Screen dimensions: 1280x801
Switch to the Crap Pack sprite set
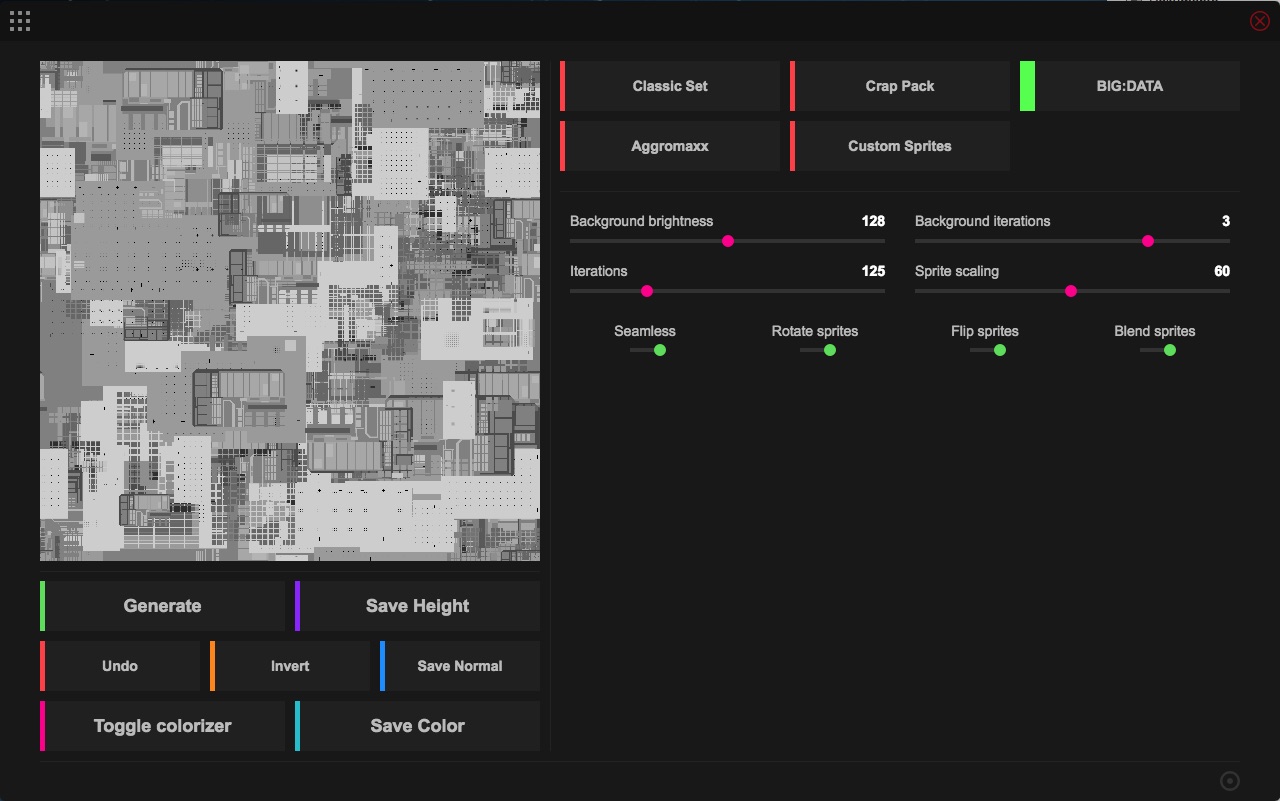[x=900, y=86]
